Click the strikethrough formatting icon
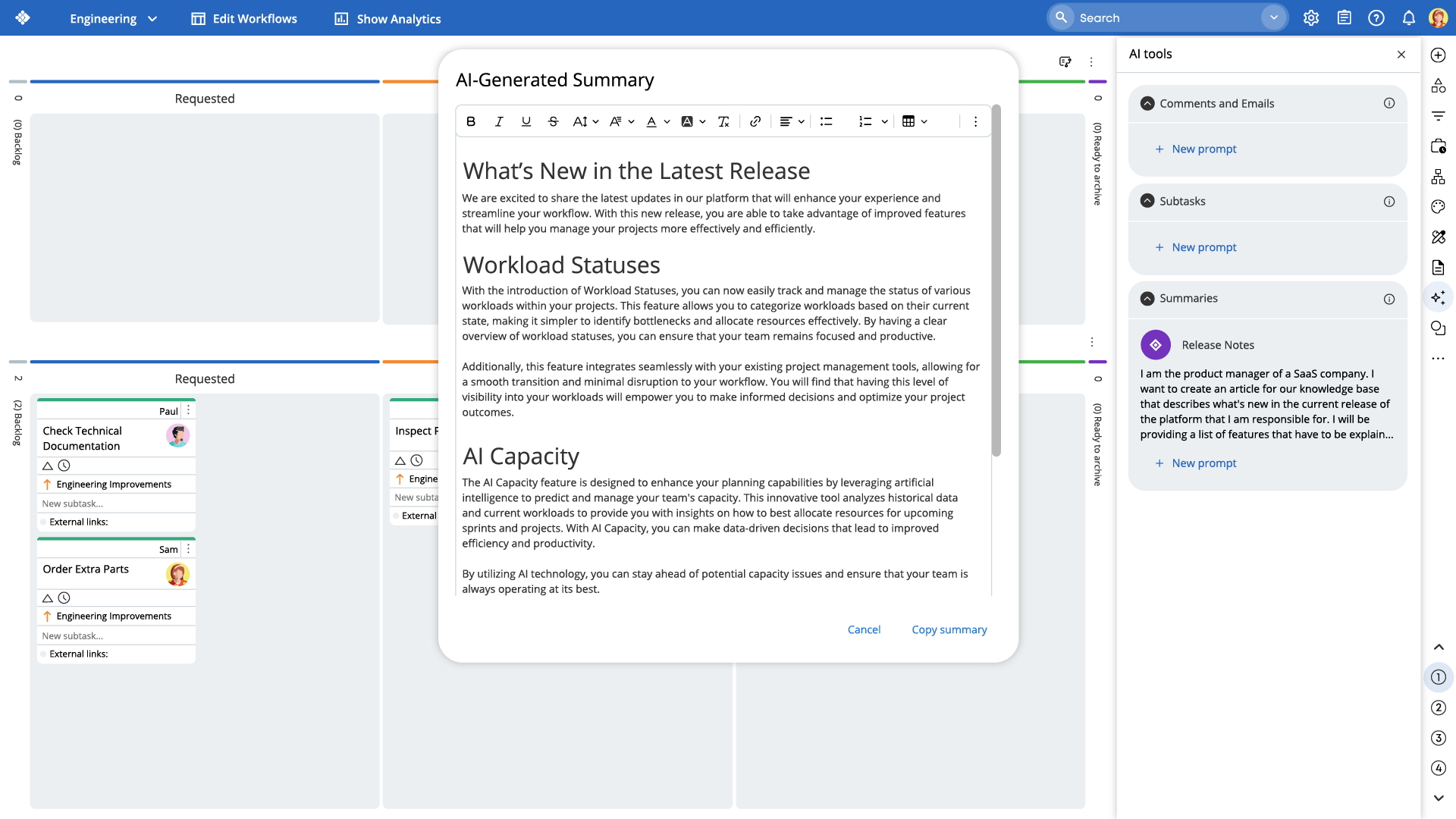Viewport: 1456px width, 819px height. (554, 121)
